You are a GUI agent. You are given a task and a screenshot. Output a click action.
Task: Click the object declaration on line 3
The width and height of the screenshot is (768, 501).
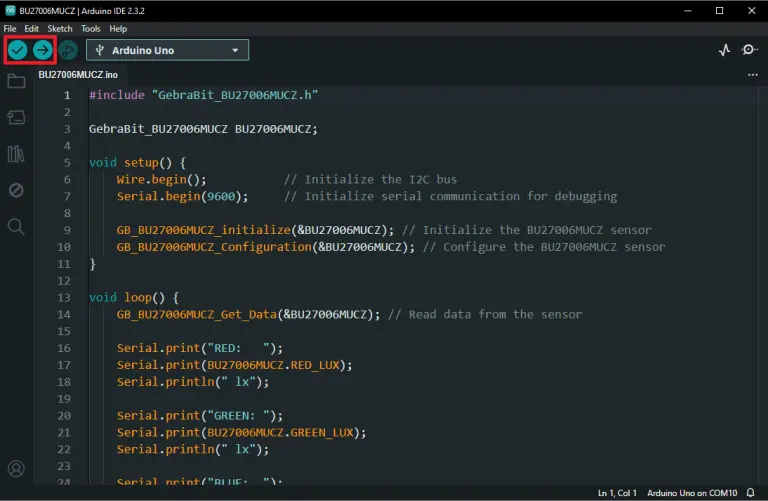tap(203, 129)
